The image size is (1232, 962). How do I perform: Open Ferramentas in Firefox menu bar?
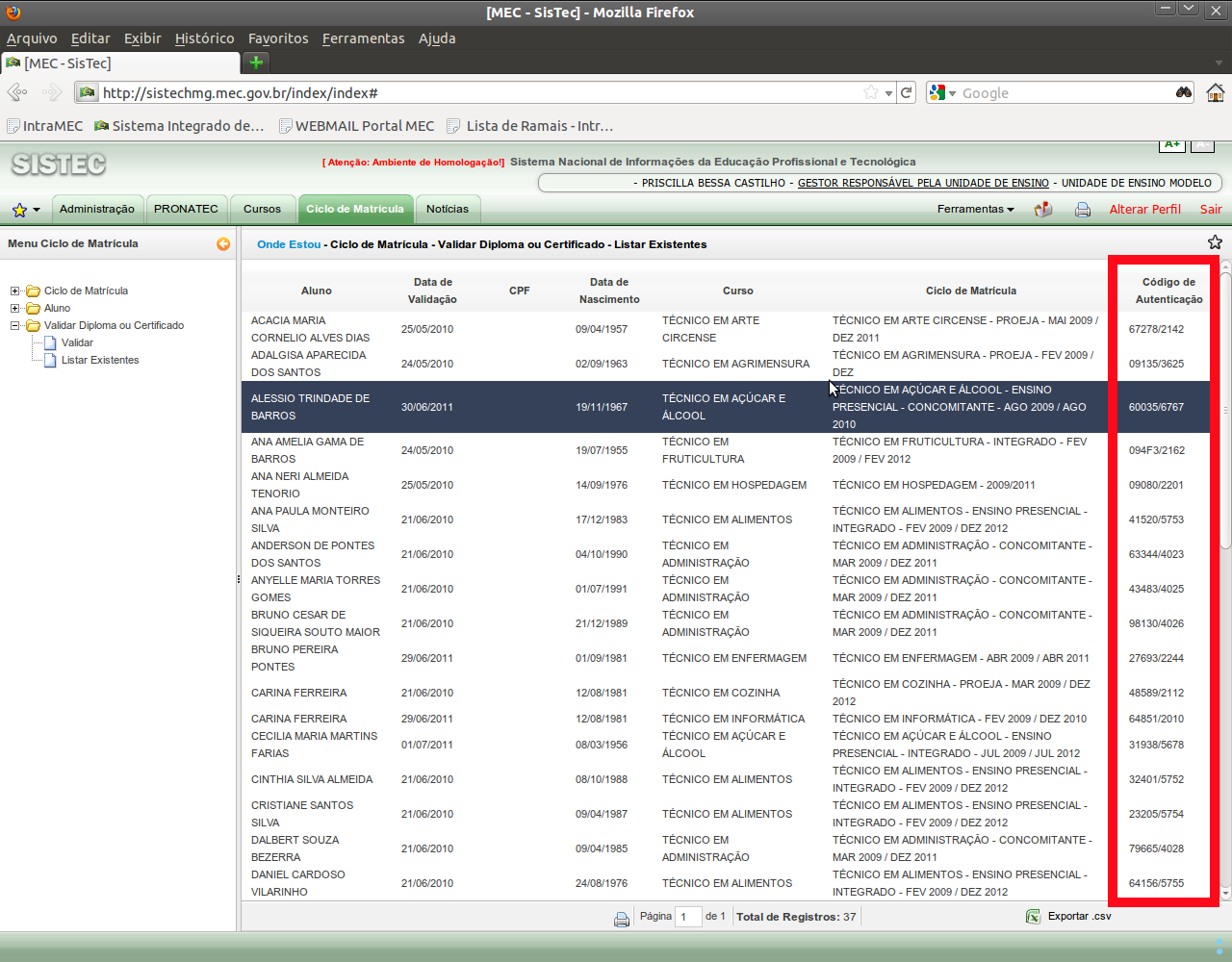click(x=363, y=38)
